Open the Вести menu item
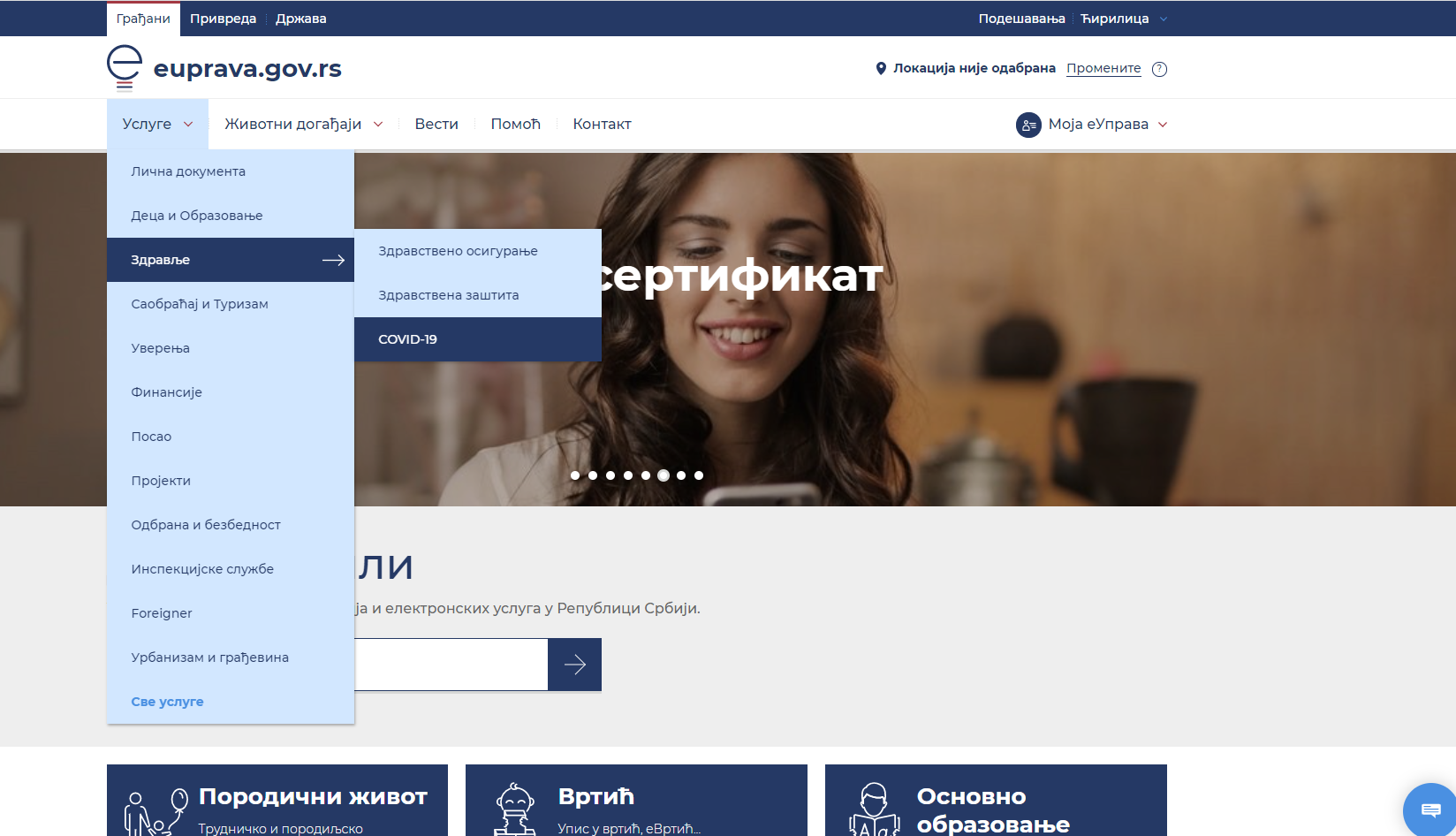 tap(436, 124)
